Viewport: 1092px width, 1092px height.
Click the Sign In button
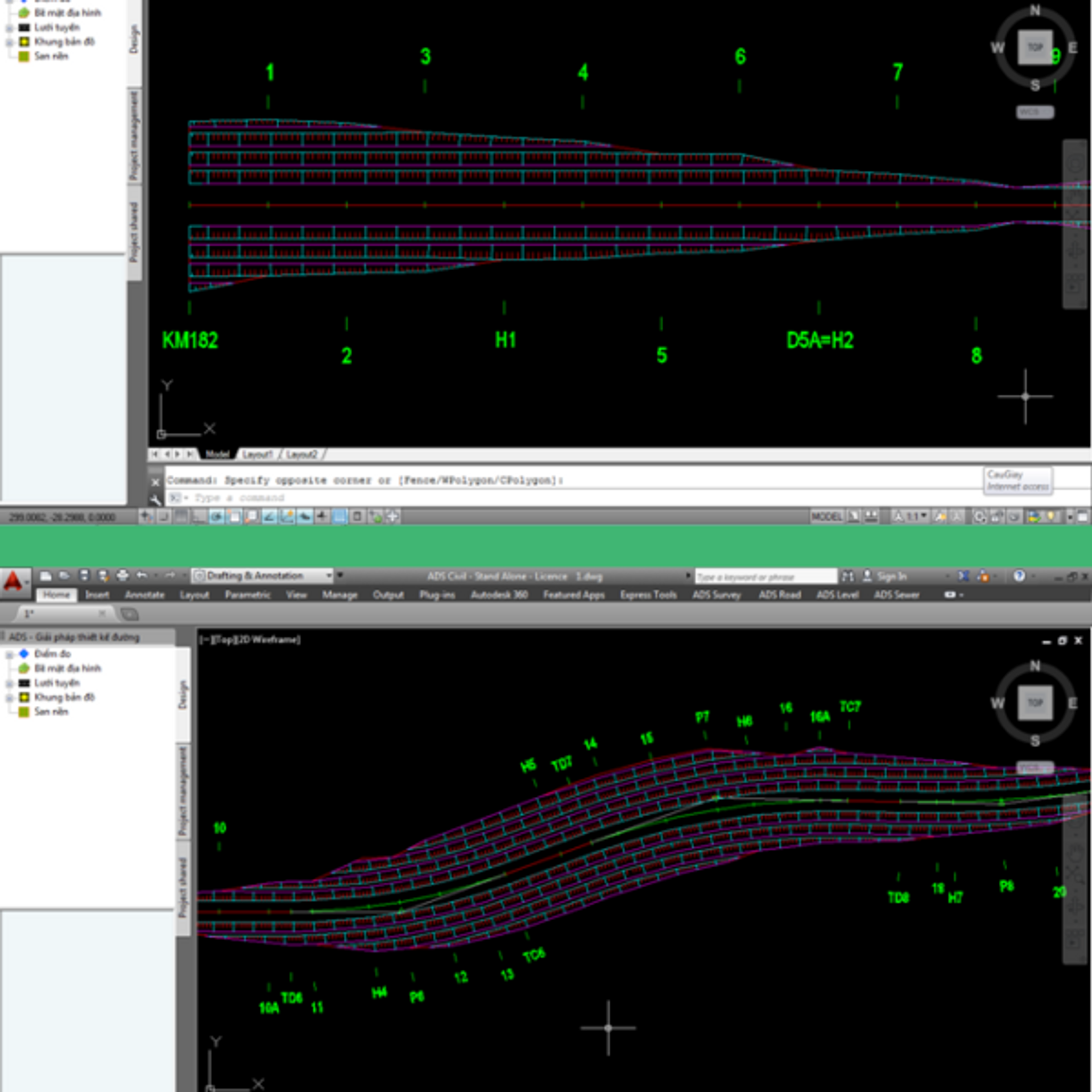[x=891, y=576]
